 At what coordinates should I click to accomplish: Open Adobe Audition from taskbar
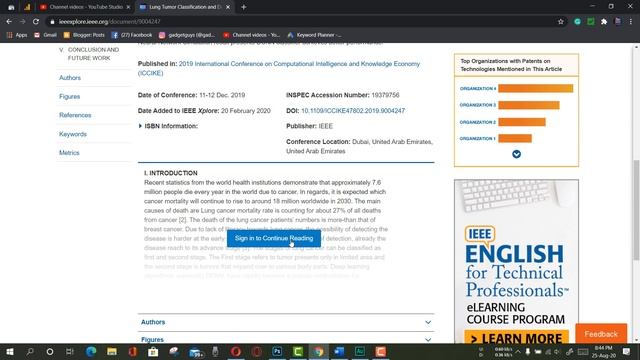pyautogui.click(x=360, y=351)
